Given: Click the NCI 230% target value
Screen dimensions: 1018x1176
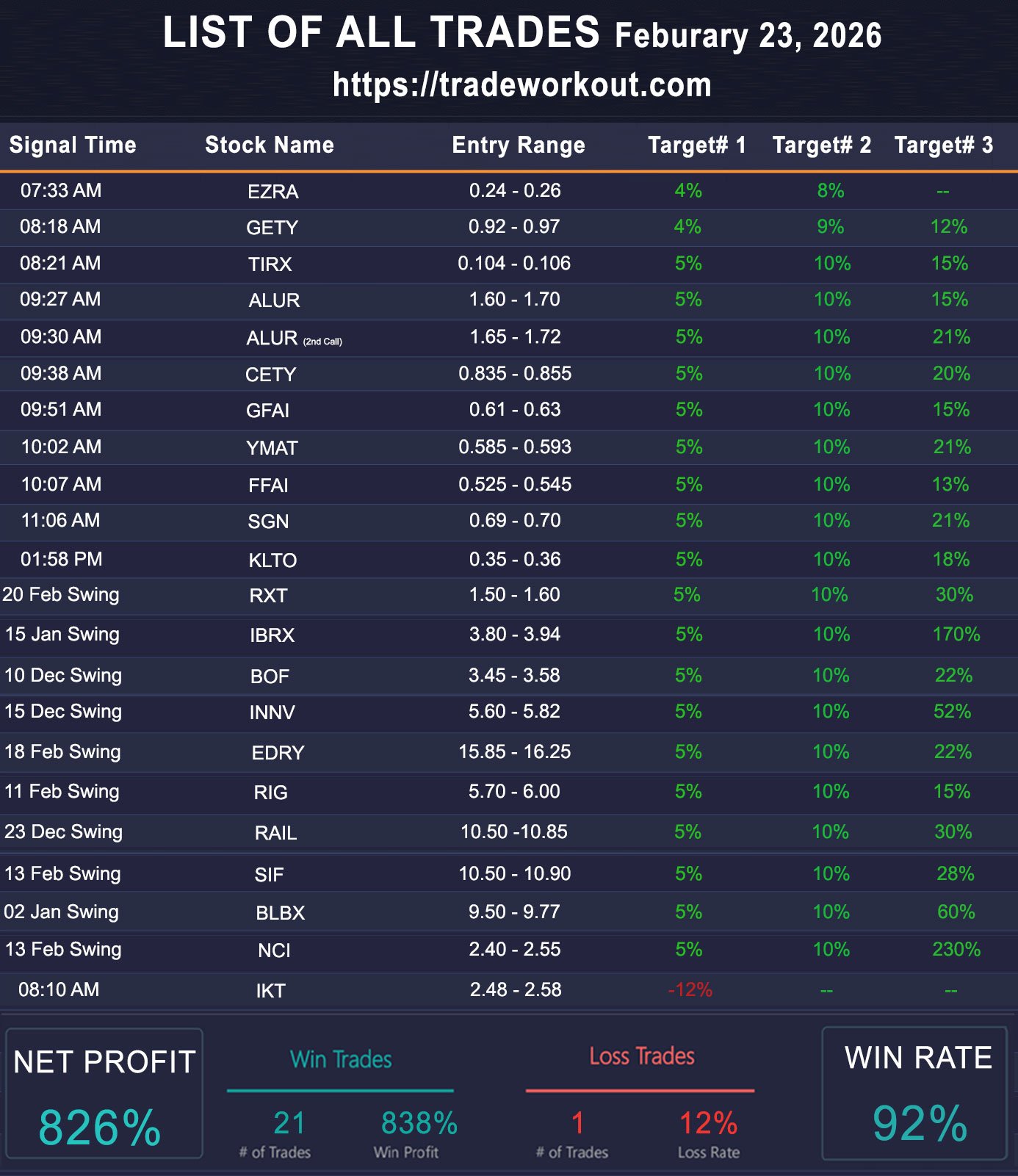Looking at the screenshot, I should click(956, 950).
